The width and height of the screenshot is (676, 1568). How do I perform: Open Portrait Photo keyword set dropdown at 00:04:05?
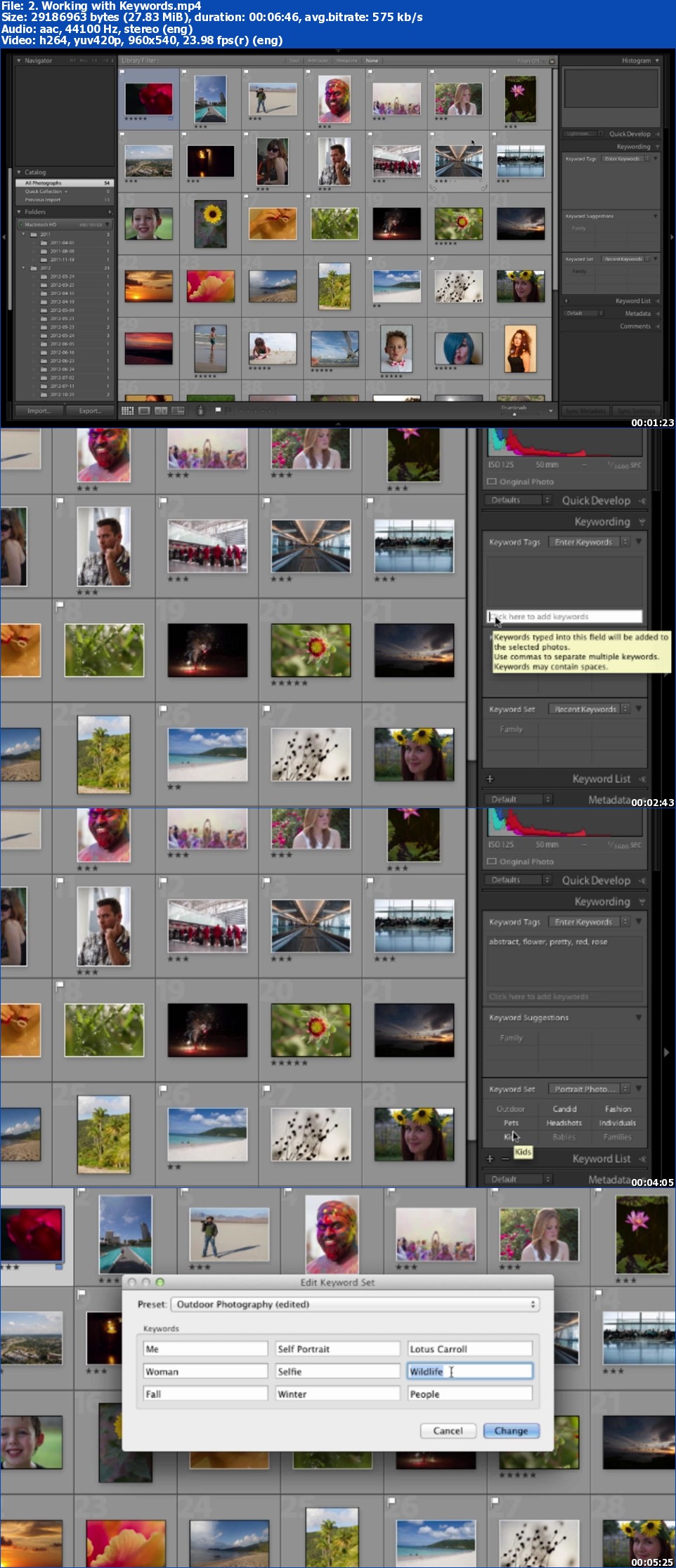click(x=589, y=1089)
